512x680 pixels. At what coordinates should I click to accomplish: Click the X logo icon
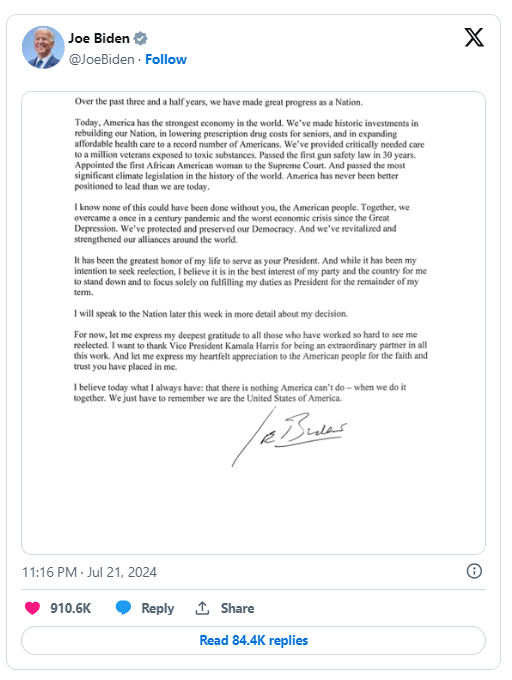(x=474, y=38)
